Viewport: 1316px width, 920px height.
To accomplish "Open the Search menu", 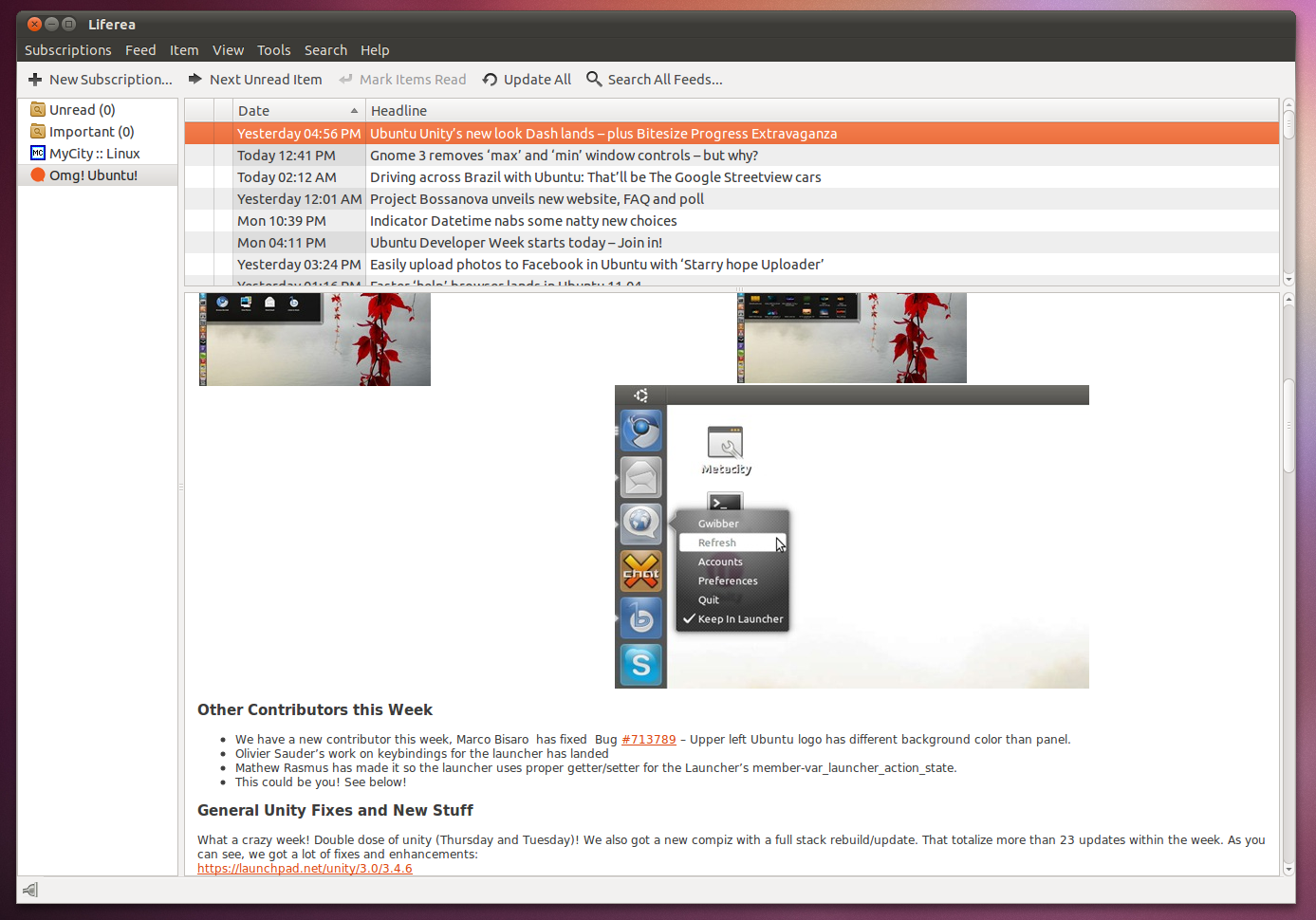I will click(325, 50).
